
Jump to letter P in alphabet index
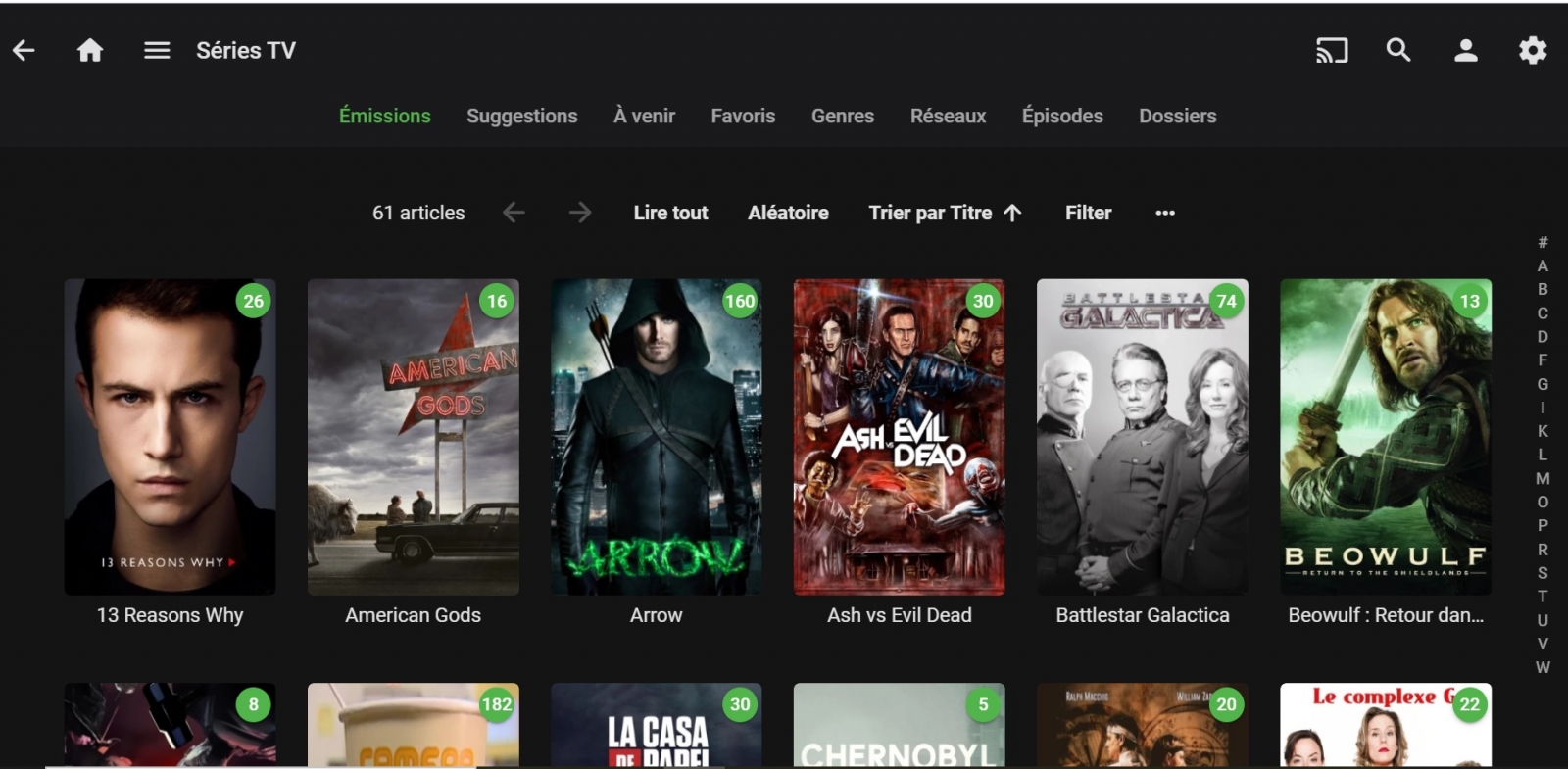[1543, 525]
